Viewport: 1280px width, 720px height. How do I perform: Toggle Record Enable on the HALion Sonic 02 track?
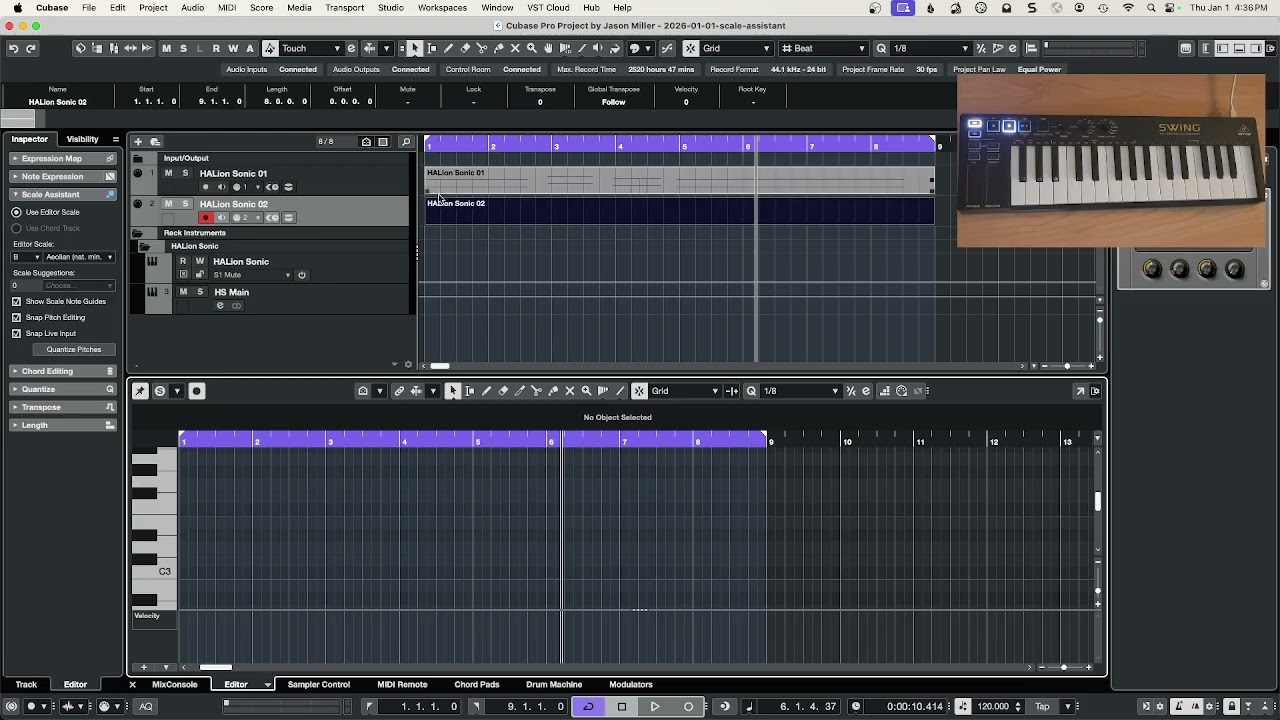coord(205,218)
